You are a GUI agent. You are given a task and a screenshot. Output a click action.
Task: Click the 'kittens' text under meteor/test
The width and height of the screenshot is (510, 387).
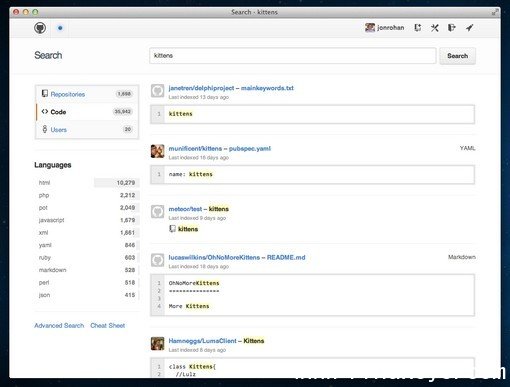188,229
